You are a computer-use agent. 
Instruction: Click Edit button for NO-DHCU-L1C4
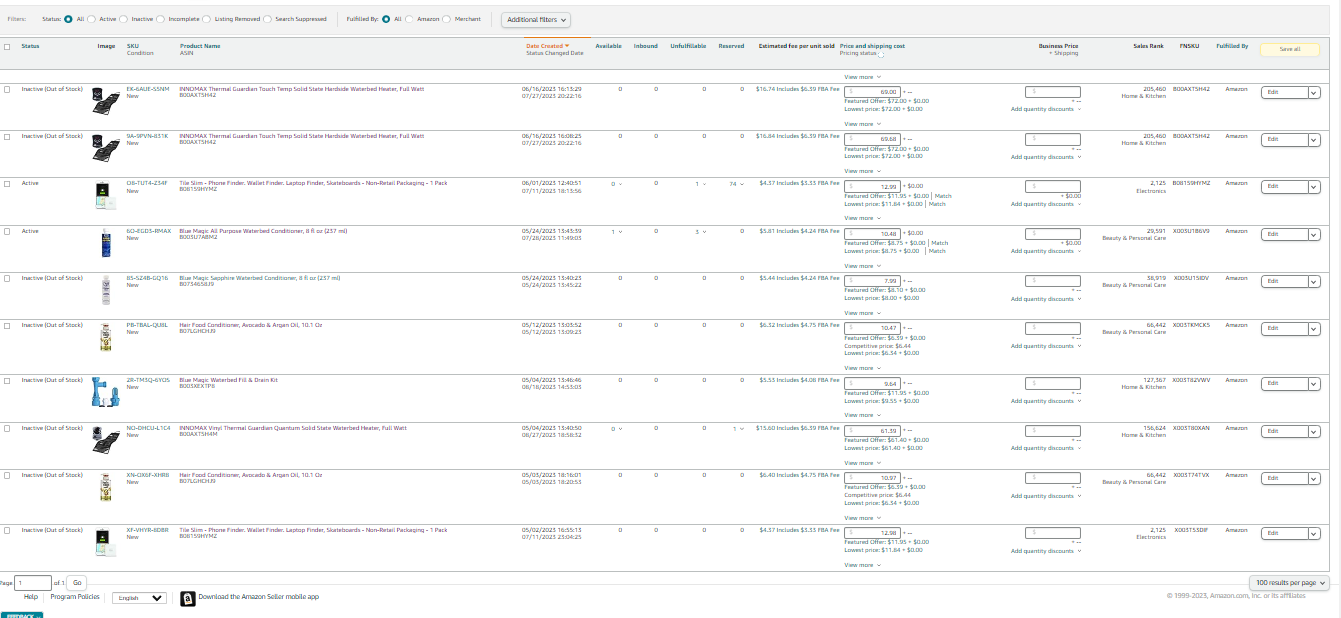point(1283,431)
